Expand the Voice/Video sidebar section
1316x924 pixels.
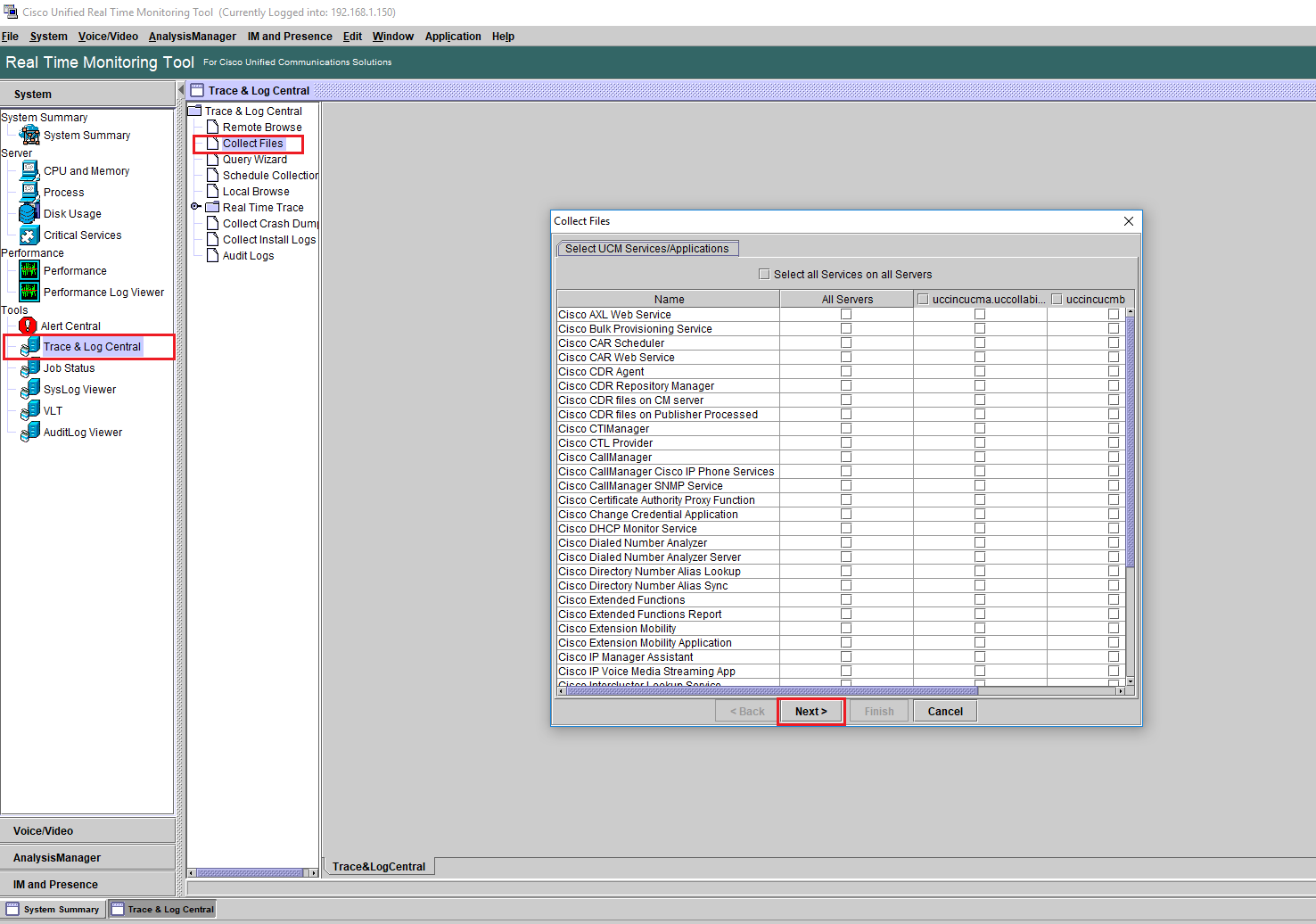87,830
